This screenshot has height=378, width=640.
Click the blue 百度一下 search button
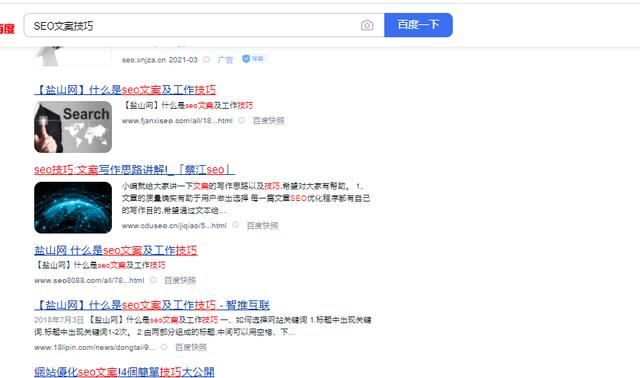pyautogui.click(x=418, y=25)
